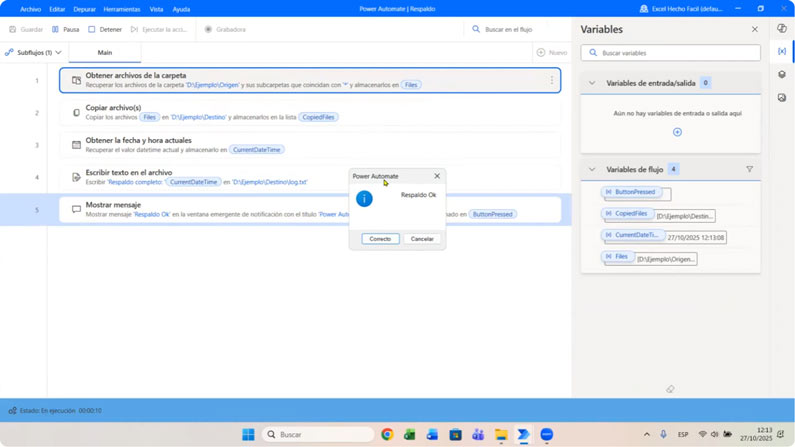Select ButtonPressed chip in Mostrar mensaje action
Screen dimensions: 795x447
coord(492,214)
